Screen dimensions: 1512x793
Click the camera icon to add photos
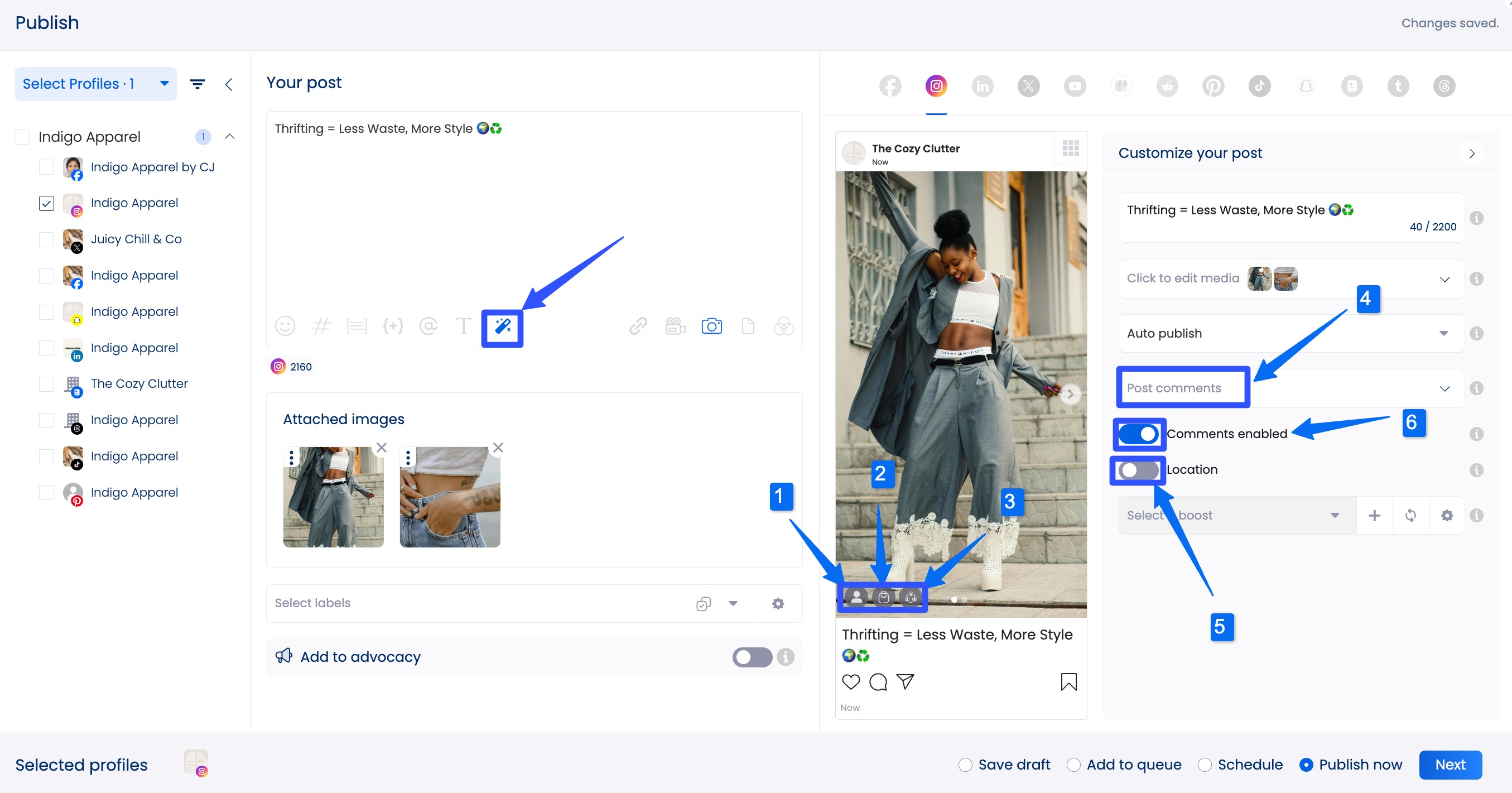tap(711, 326)
